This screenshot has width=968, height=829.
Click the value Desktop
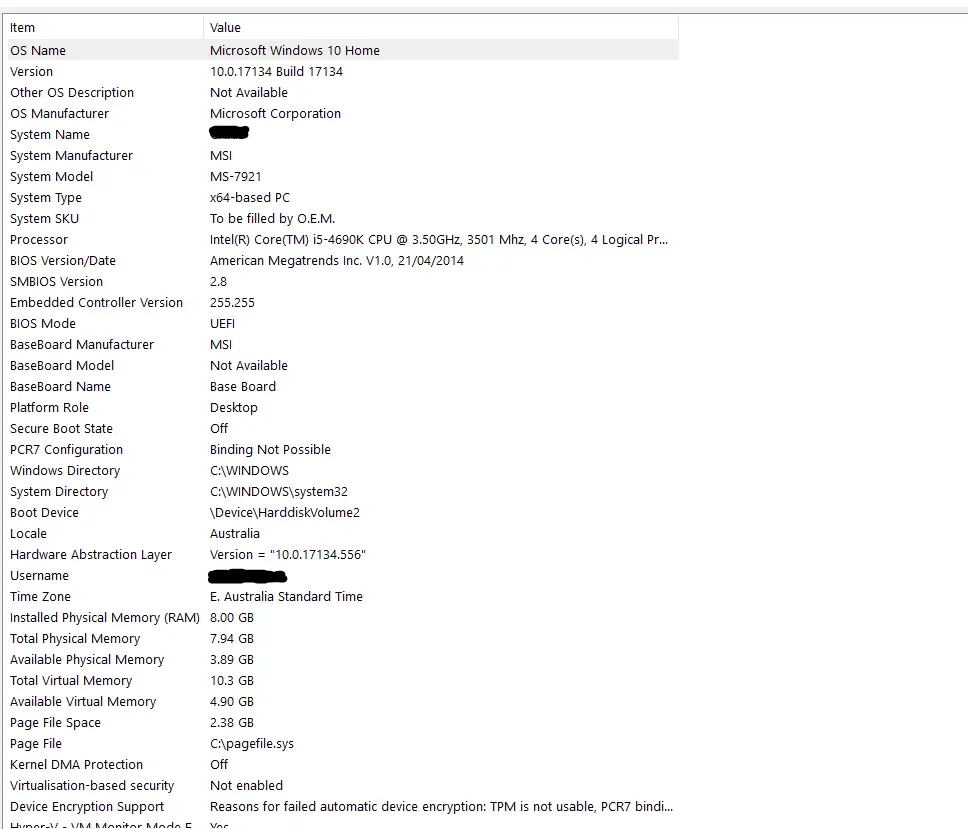click(233, 407)
